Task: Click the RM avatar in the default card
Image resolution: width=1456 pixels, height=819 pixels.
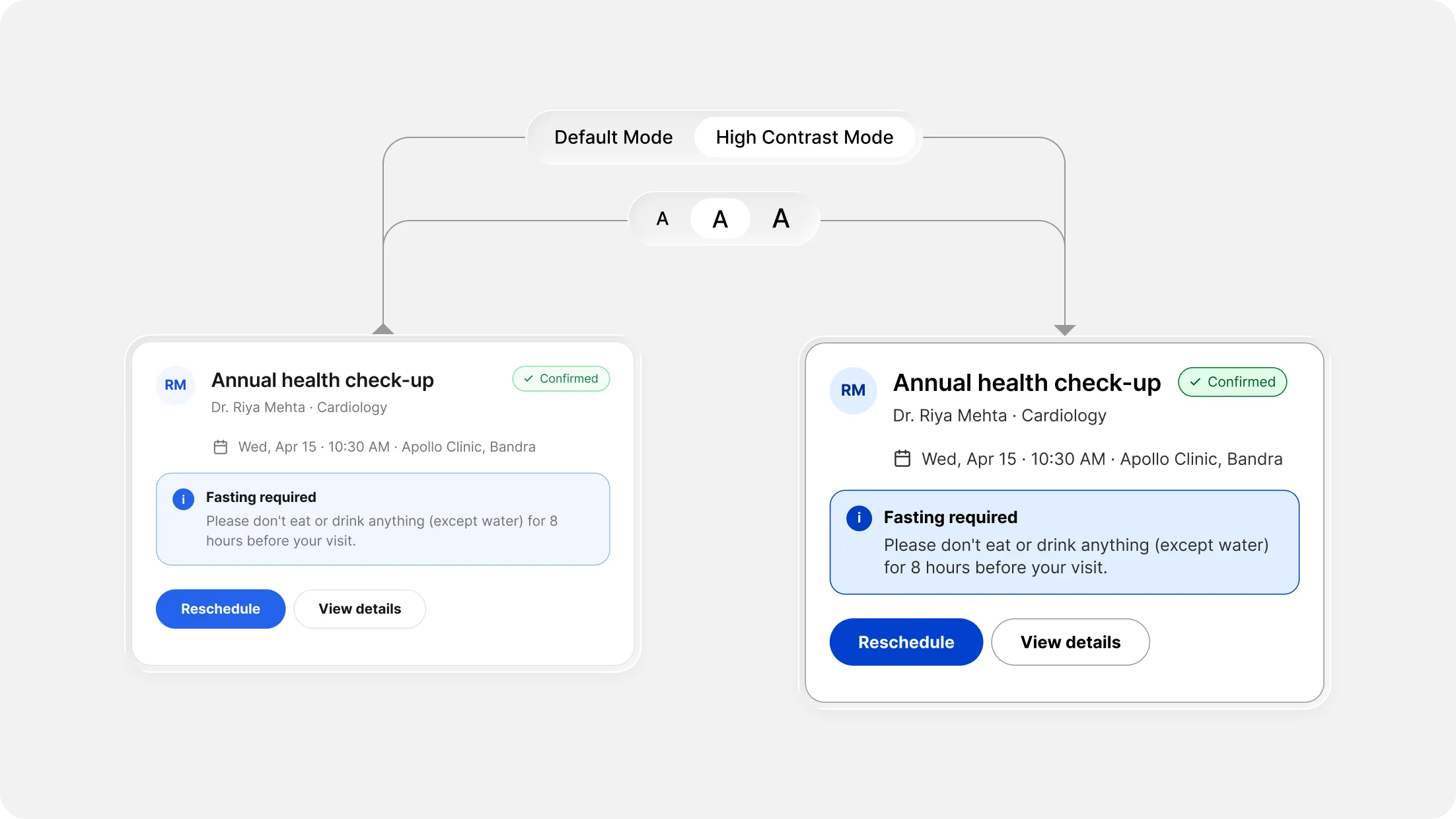Action: (175, 385)
